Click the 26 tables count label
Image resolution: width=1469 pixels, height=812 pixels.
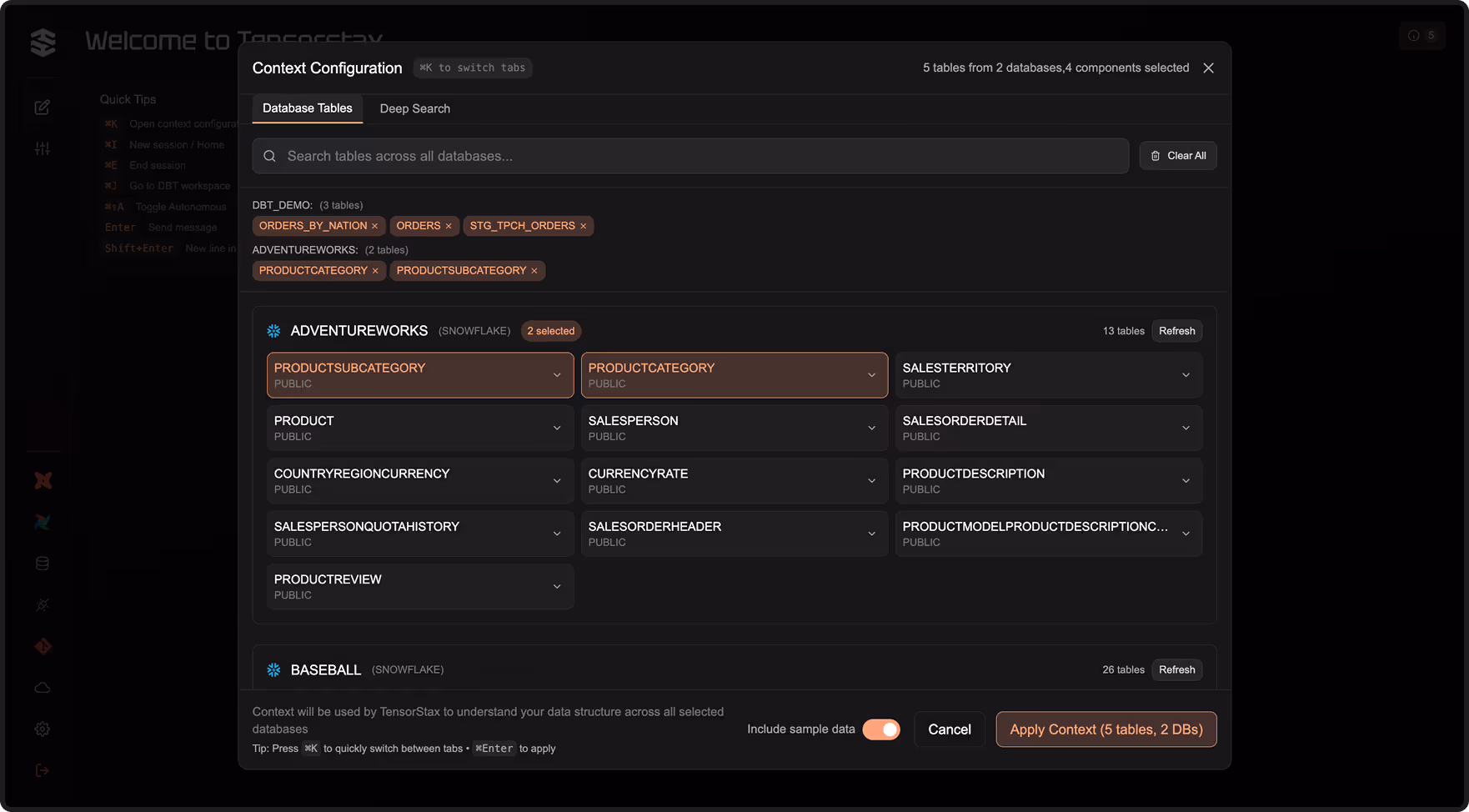pos(1123,669)
